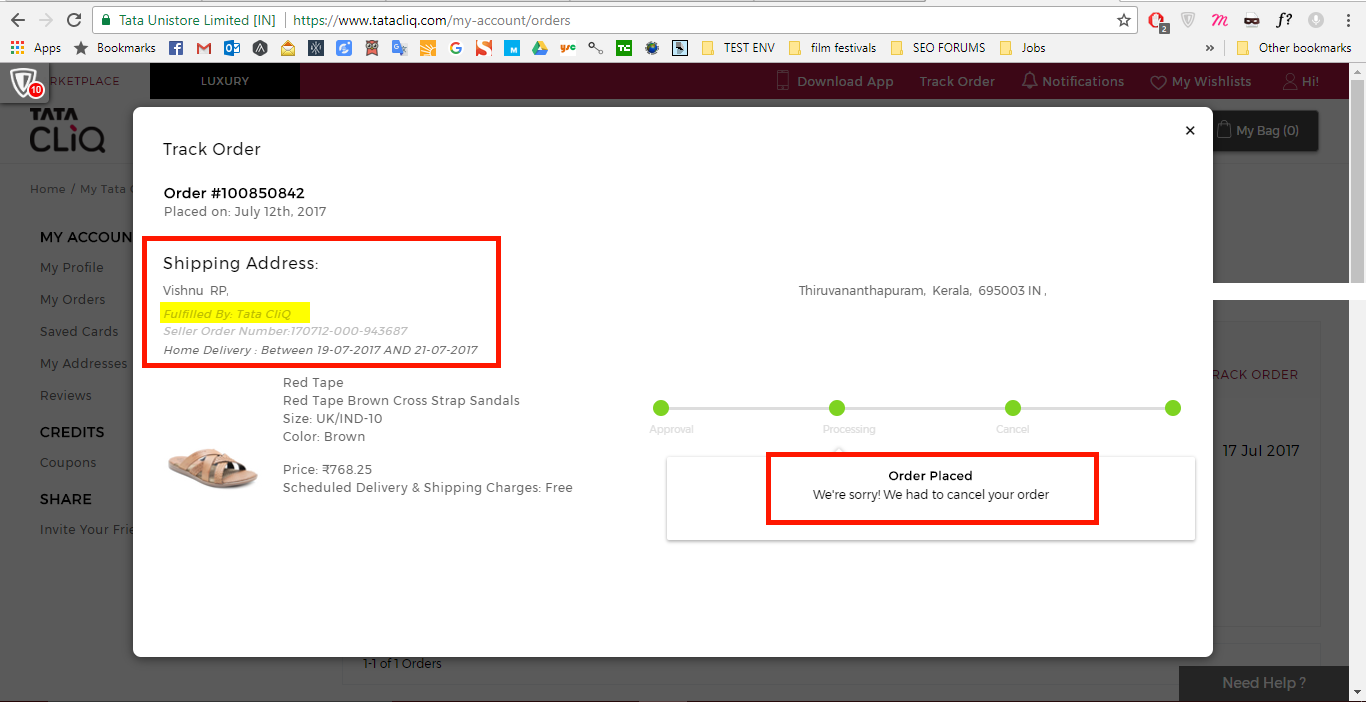Close the Track Order dialog
Viewport: 1366px width, 702px height.
click(x=1189, y=131)
